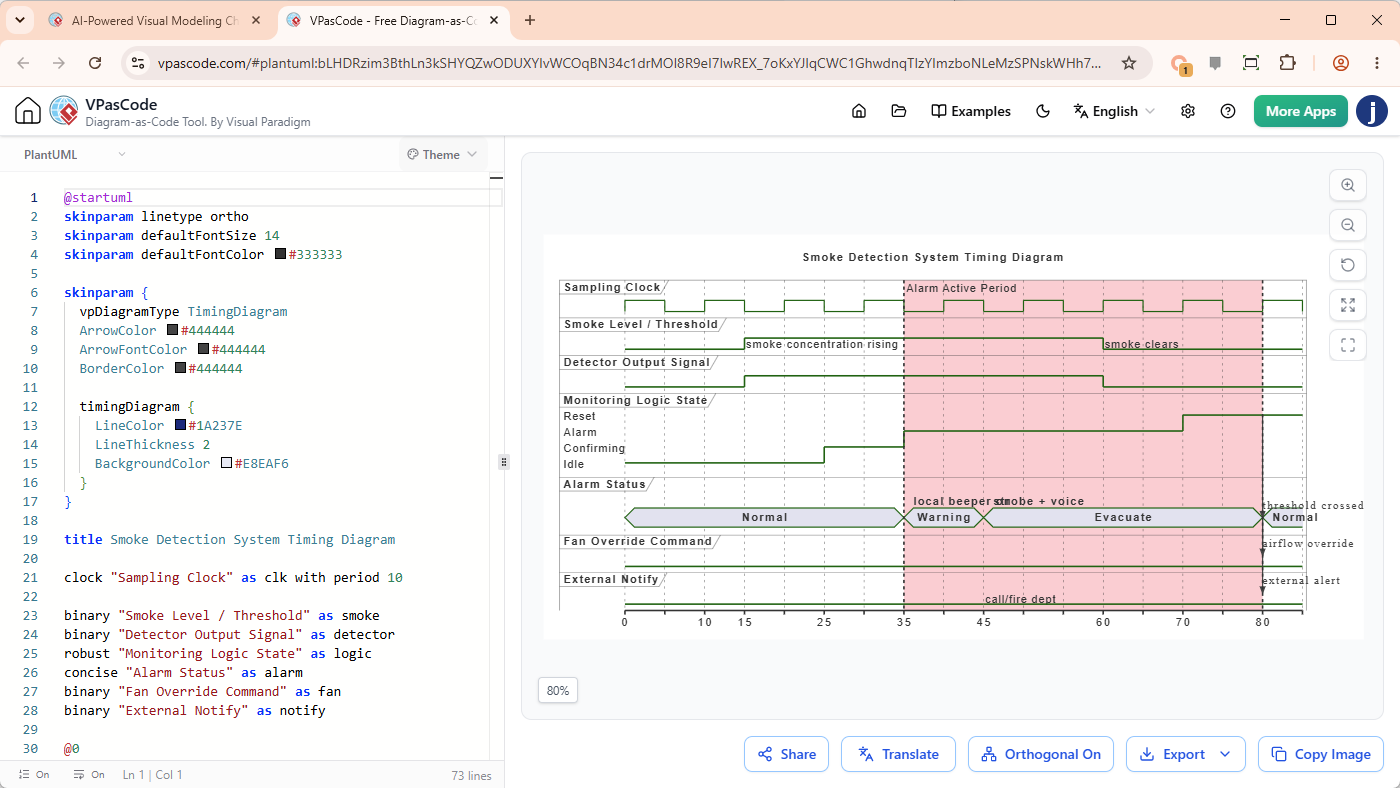Click the VPasCode logo
The image size is (1400, 788).
coord(63,111)
